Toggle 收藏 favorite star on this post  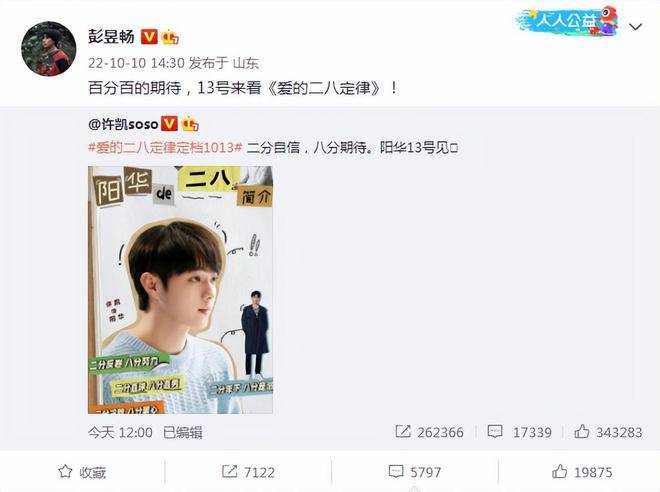[82, 472]
